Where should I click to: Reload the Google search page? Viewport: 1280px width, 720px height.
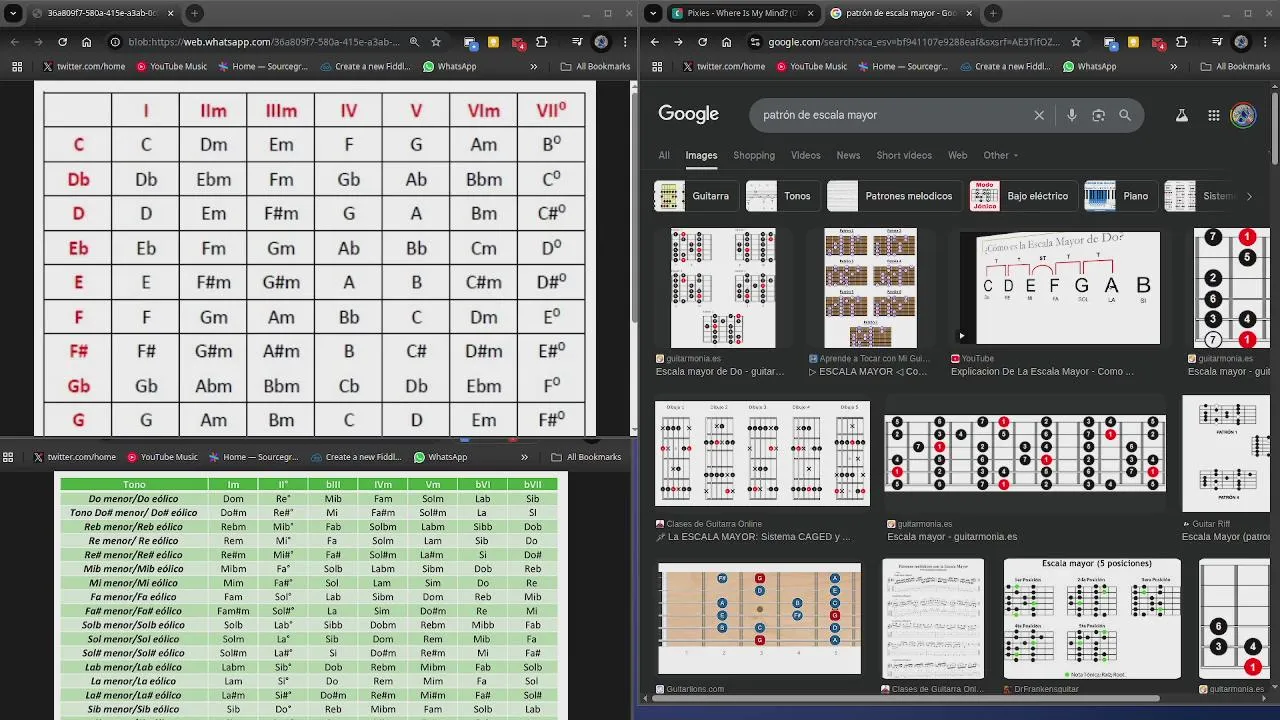coord(702,42)
